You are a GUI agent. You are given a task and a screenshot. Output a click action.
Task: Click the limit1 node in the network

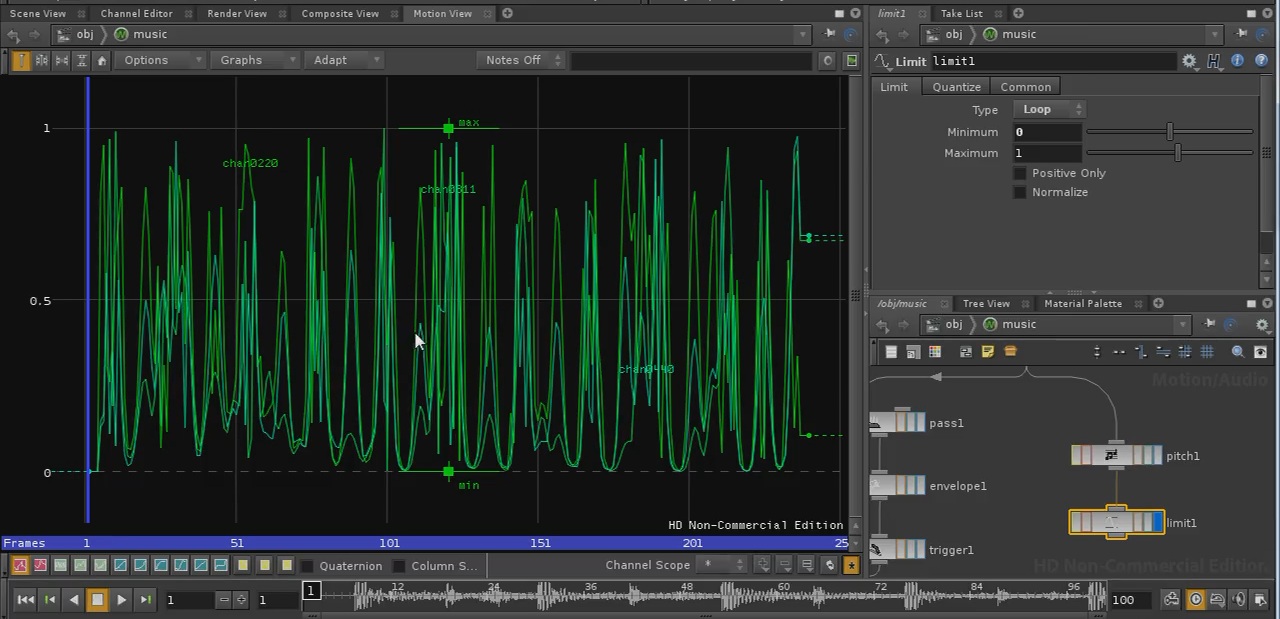pyautogui.click(x=1116, y=522)
